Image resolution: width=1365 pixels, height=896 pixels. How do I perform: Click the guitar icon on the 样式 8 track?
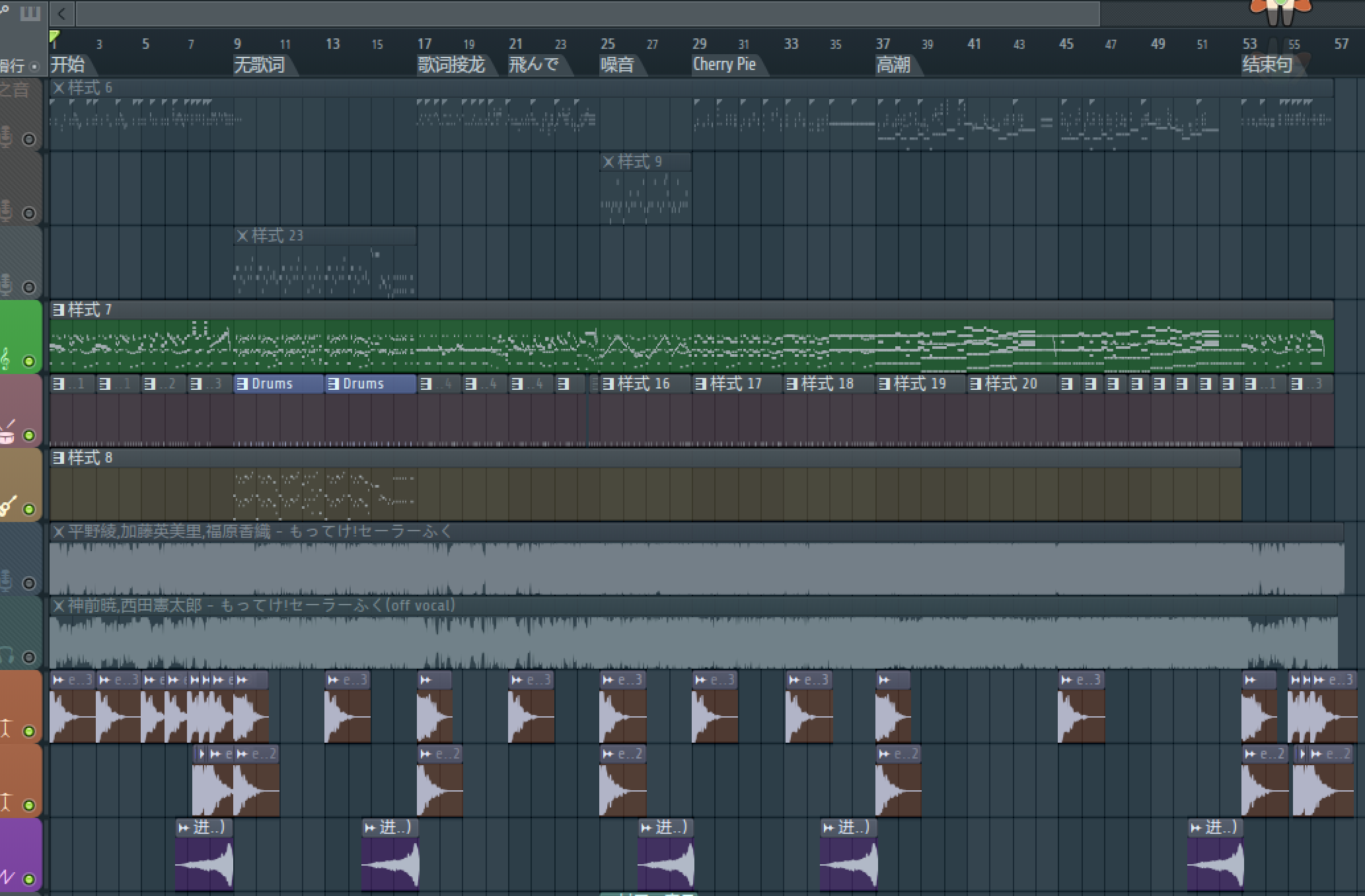coord(7,507)
